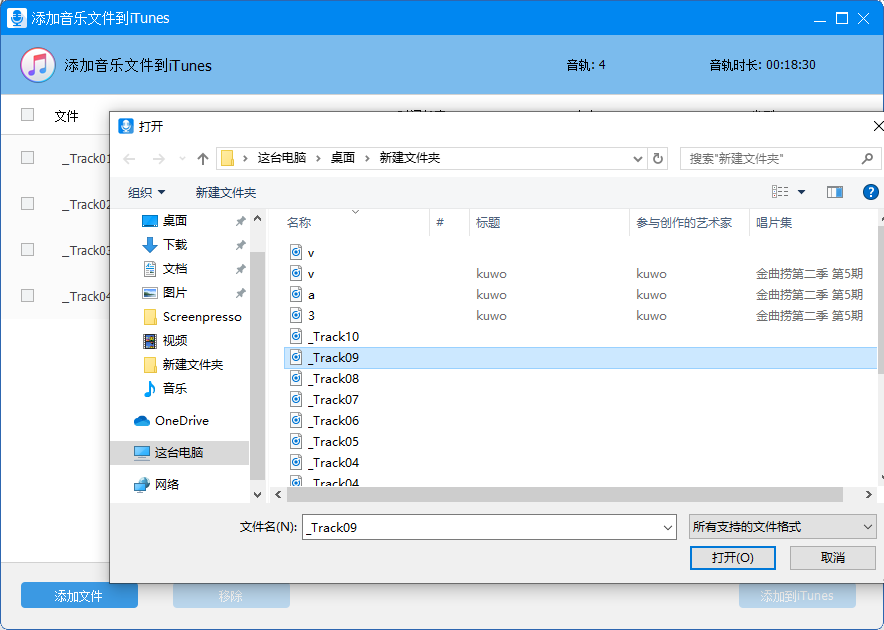This screenshot has height=630, width=884.
Task: Change view layout icon
Action: coord(780,192)
